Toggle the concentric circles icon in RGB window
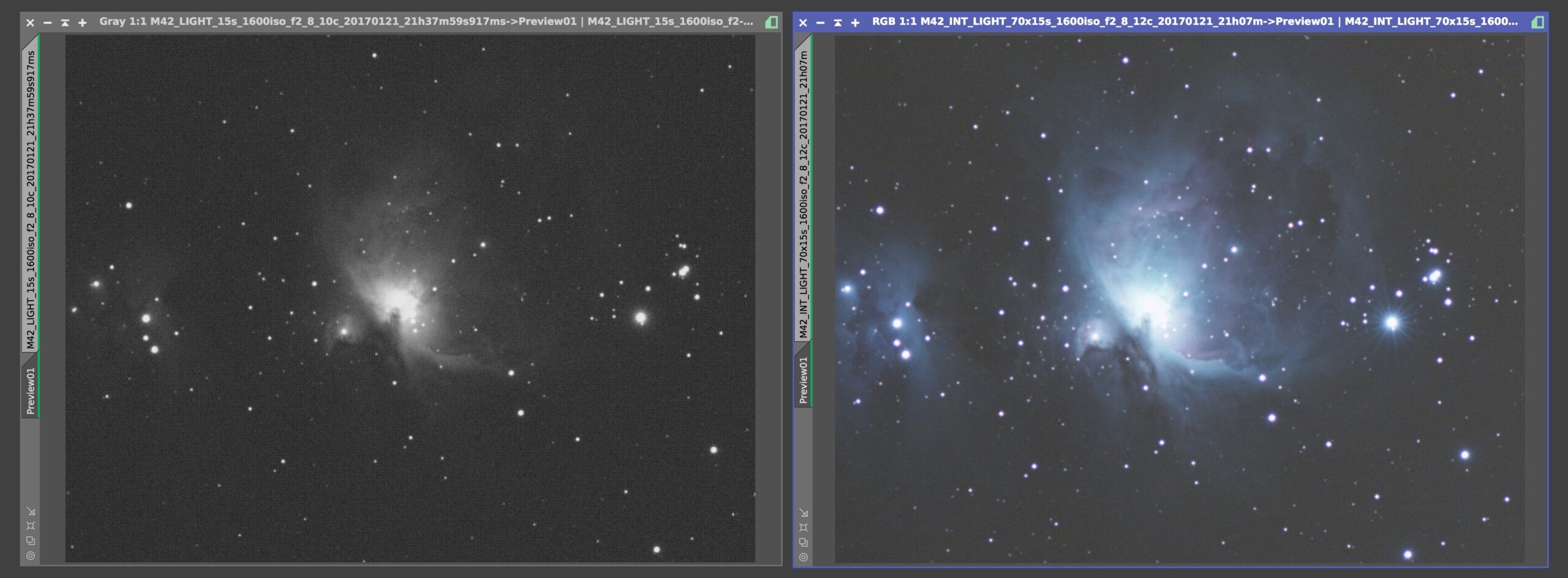The width and height of the screenshot is (1568, 578). click(x=804, y=557)
